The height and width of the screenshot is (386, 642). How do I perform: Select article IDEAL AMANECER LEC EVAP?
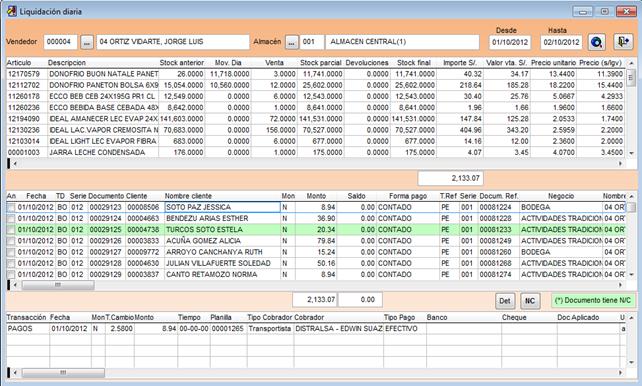[315, 119]
